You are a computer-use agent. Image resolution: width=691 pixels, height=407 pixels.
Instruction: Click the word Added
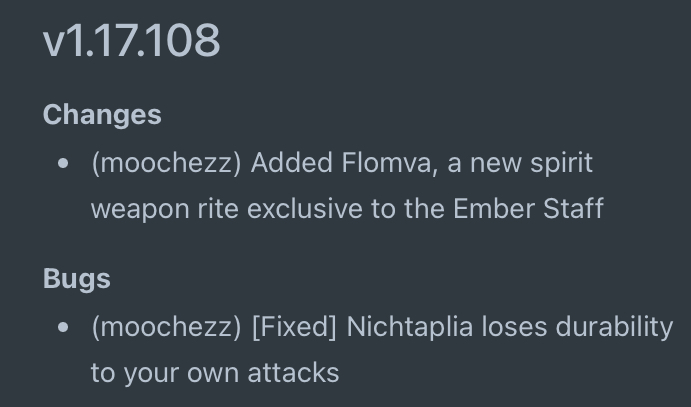(291, 163)
